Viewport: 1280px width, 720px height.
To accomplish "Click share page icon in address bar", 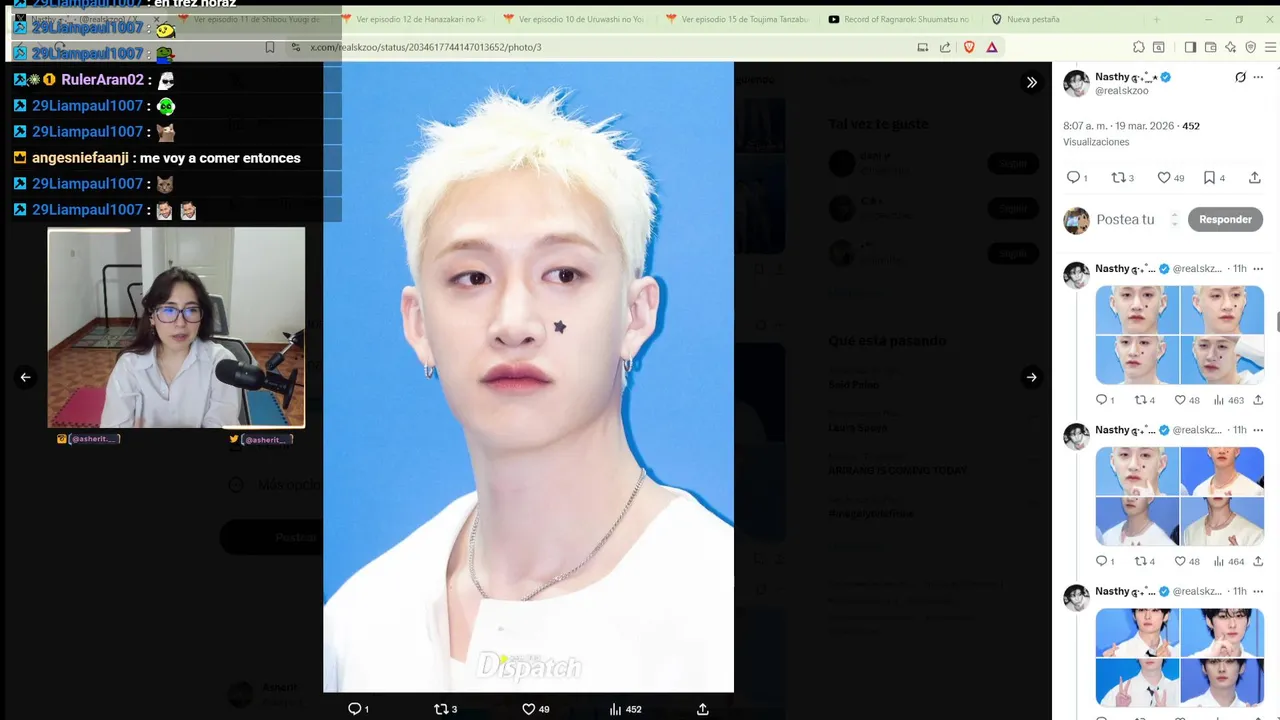I will click(945, 47).
